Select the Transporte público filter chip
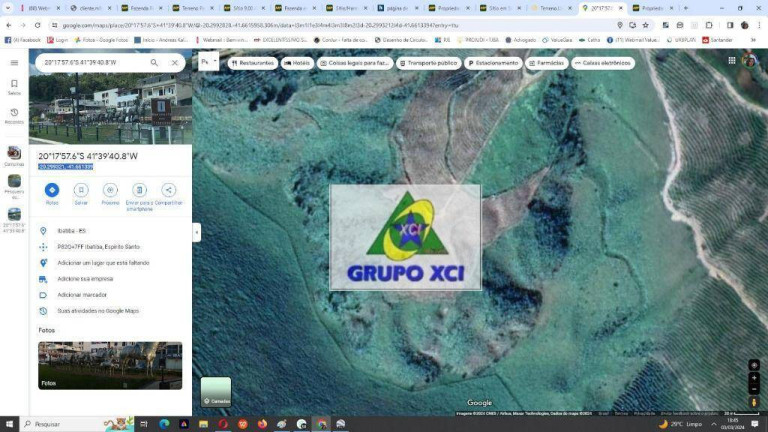The height and width of the screenshot is (432, 768). click(x=429, y=63)
